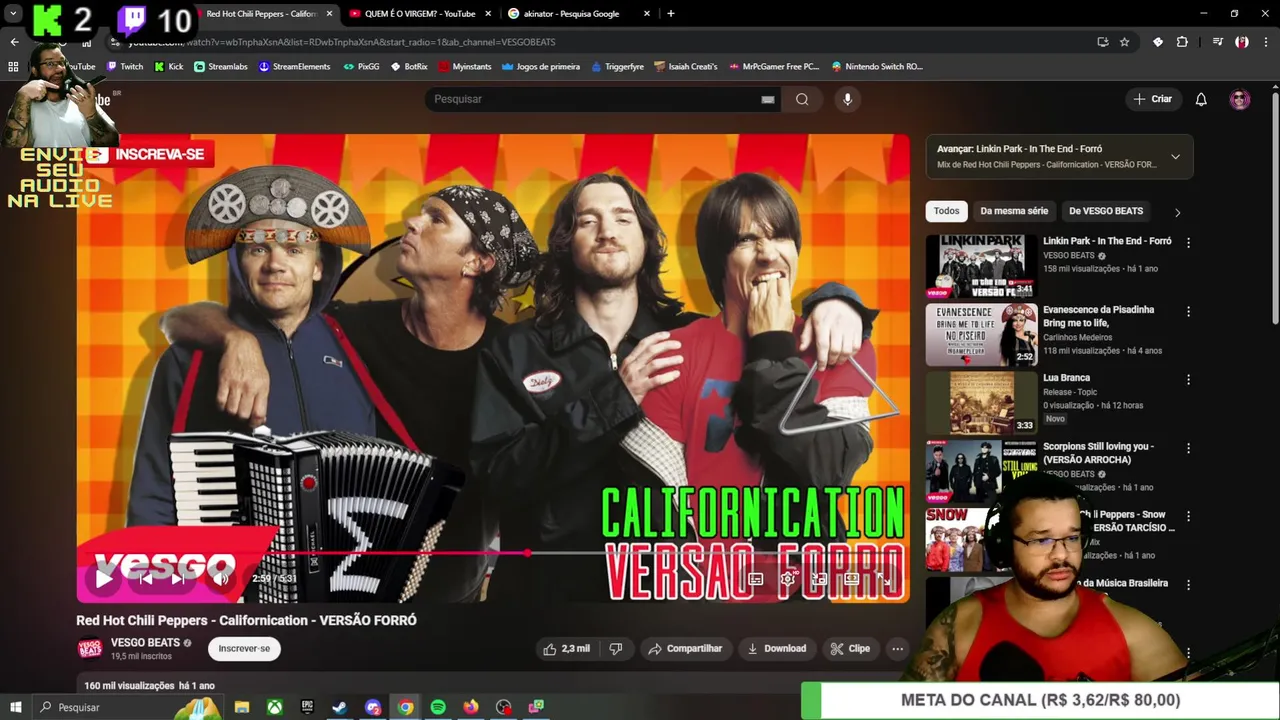Click the Download button

(777, 649)
